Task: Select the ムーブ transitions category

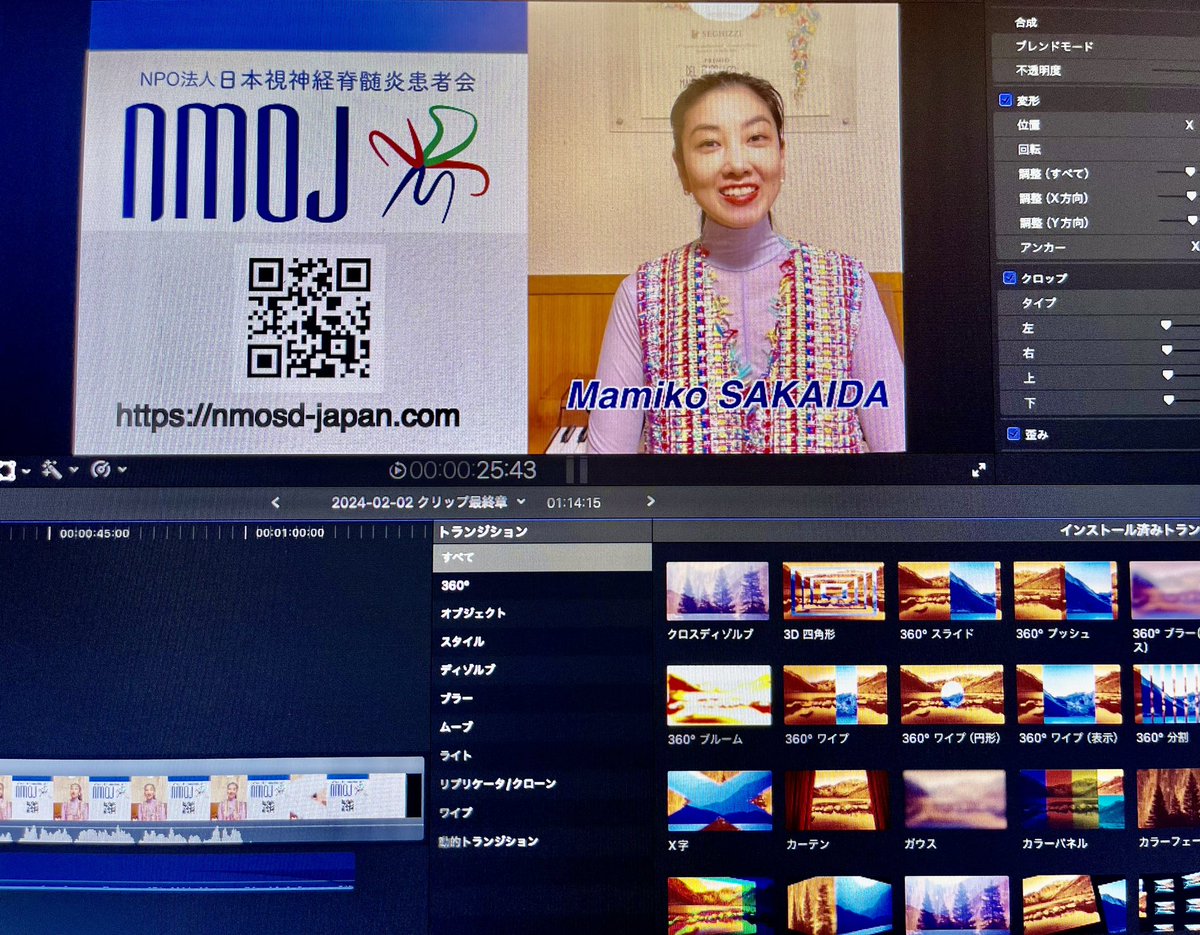Action: pos(543,727)
